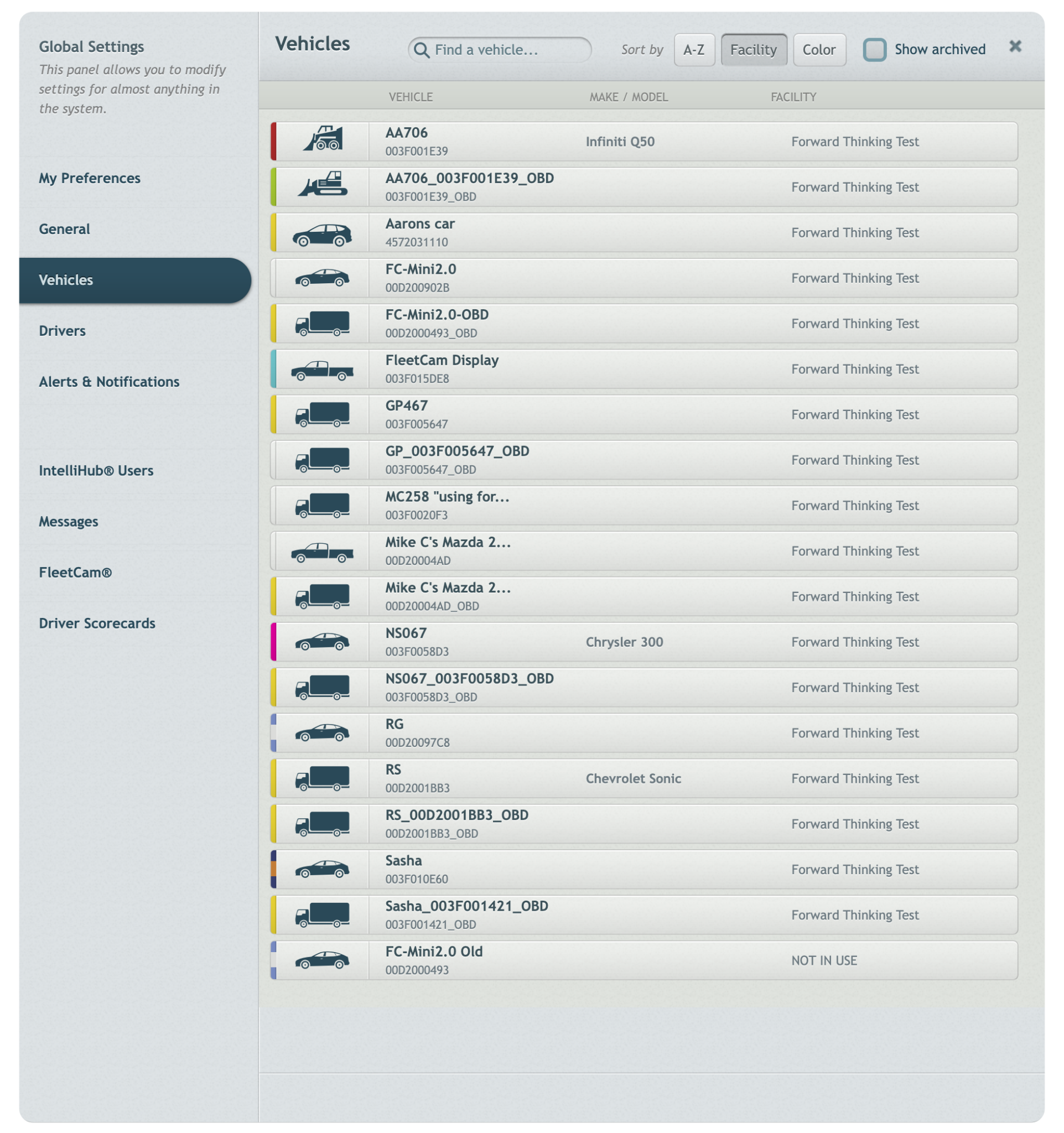Click the sedan icon for NS067
Image resolution: width=1064 pixels, height=1133 pixels.
(x=322, y=642)
